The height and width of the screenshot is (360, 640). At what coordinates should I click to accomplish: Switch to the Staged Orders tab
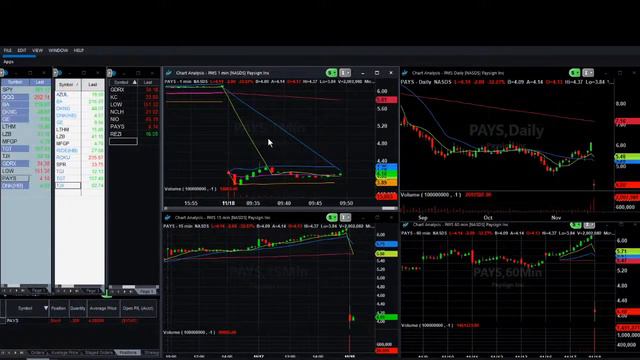point(98,353)
